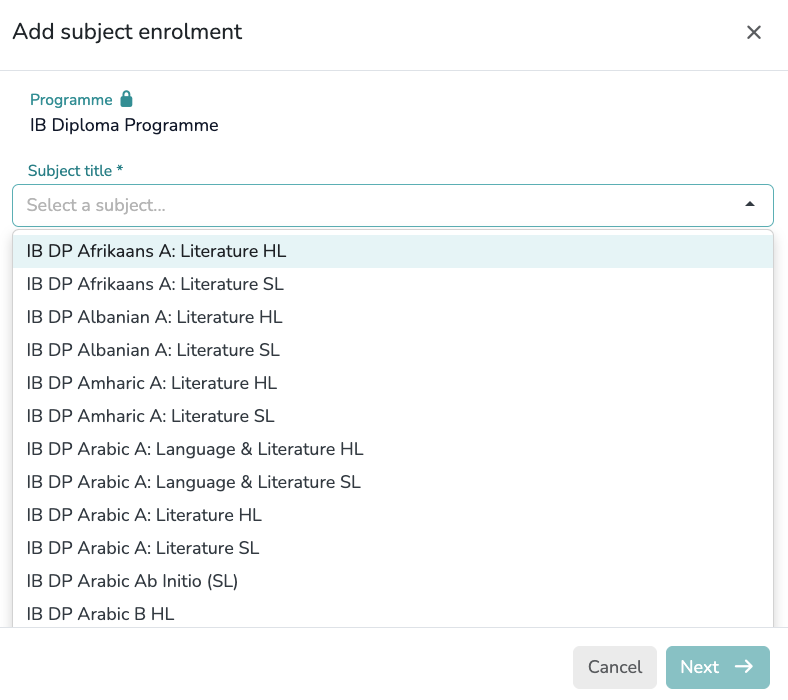Image resolution: width=788 pixels, height=700 pixels.
Task: Close the Add subject enrolment dialog
Action: 754,32
